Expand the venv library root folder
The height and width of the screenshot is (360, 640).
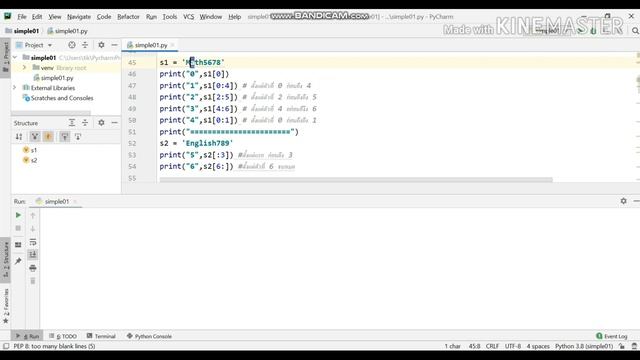click(x=24, y=67)
